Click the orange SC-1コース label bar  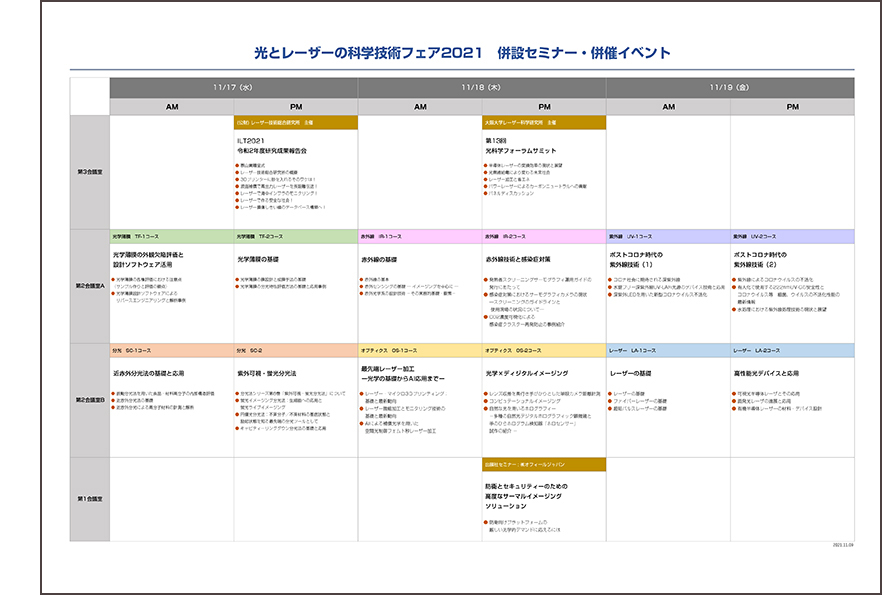point(171,351)
